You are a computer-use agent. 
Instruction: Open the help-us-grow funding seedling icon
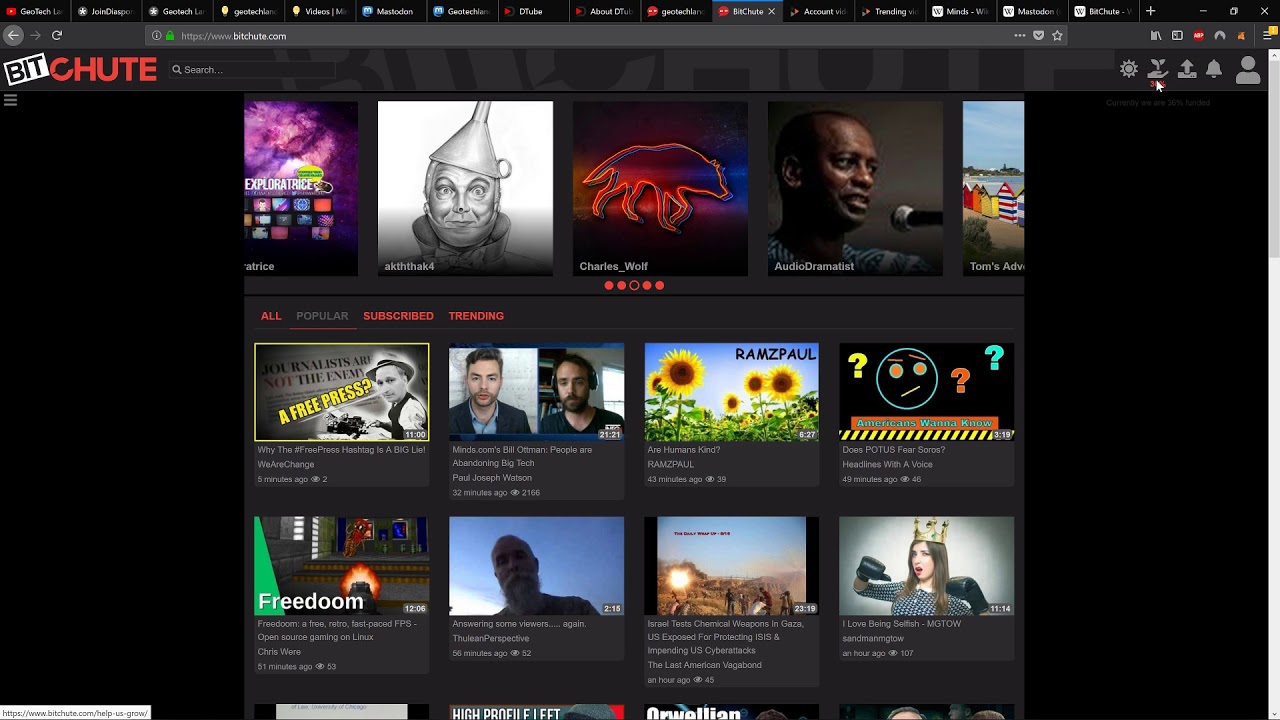click(x=1158, y=69)
